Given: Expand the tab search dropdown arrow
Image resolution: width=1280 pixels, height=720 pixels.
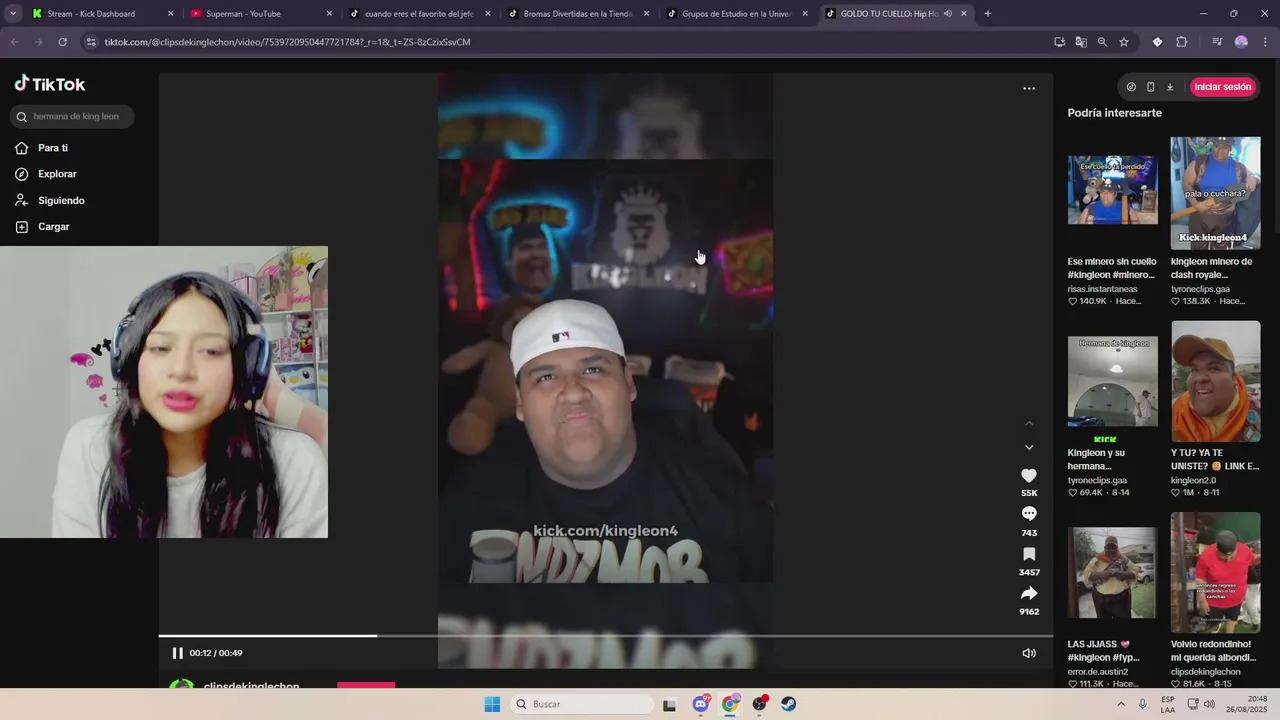Looking at the screenshot, I should click(12, 14).
